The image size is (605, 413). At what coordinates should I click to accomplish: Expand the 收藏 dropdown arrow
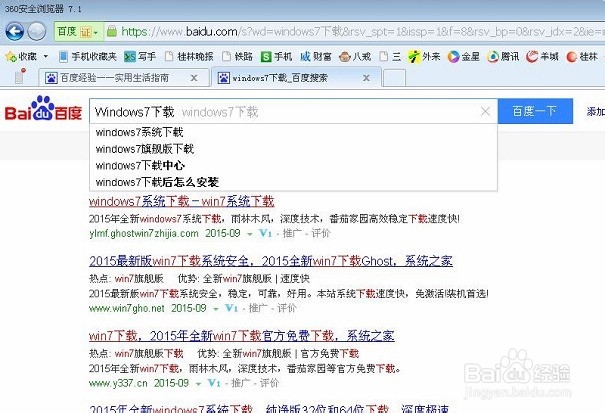pos(46,57)
